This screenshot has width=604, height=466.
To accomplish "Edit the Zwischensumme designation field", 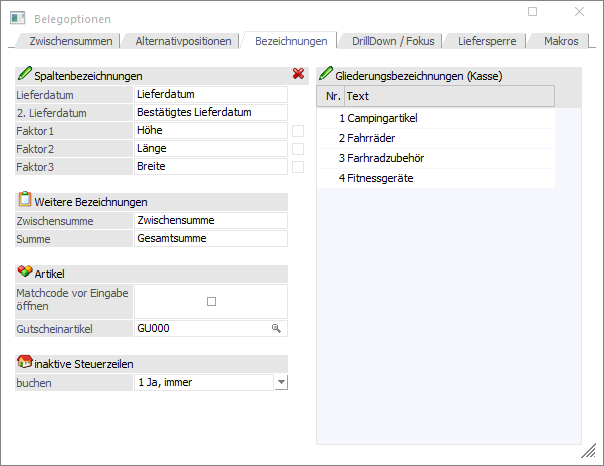I will click(x=211, y=221).
